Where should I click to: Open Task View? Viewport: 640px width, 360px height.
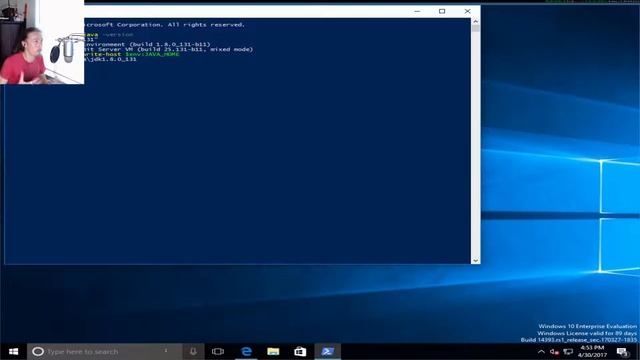(218, 351)
